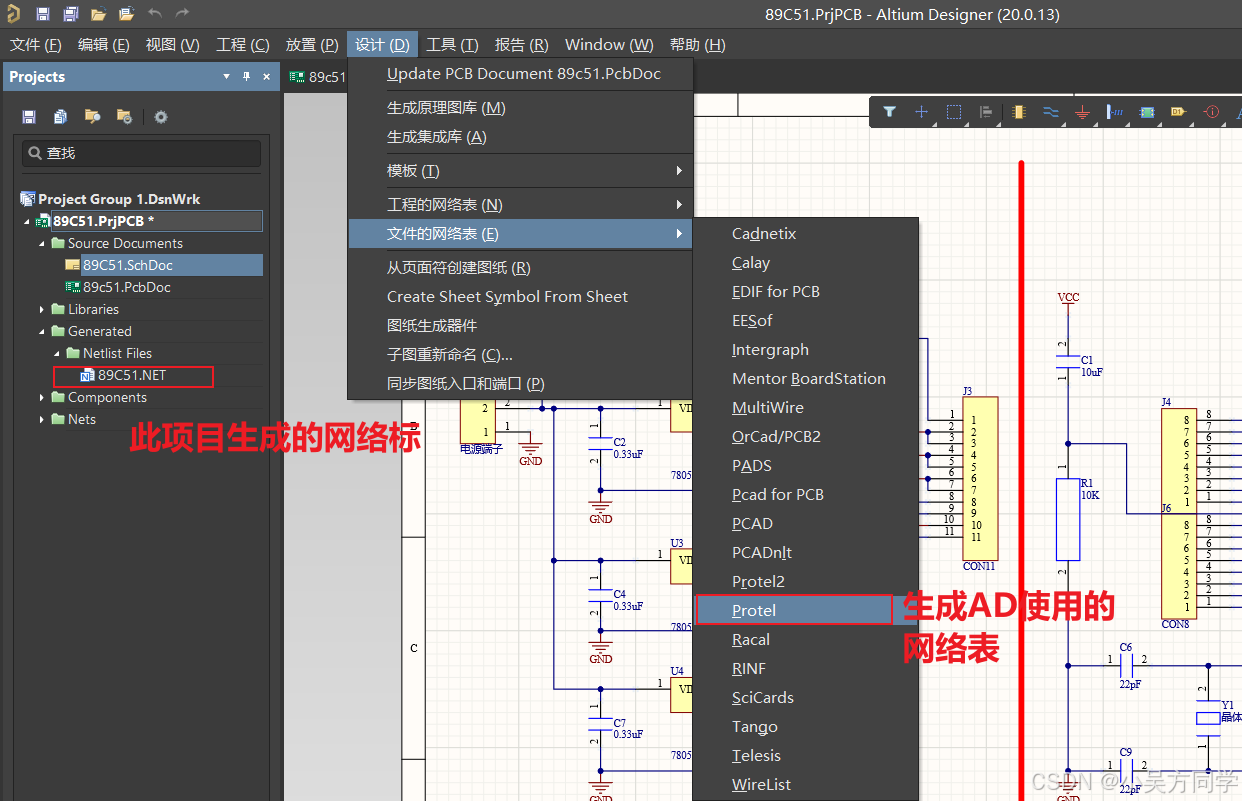This screenshot has height=801, width=1242.
Task: Open the 视图 (V) menu
Action: (172, 45)
